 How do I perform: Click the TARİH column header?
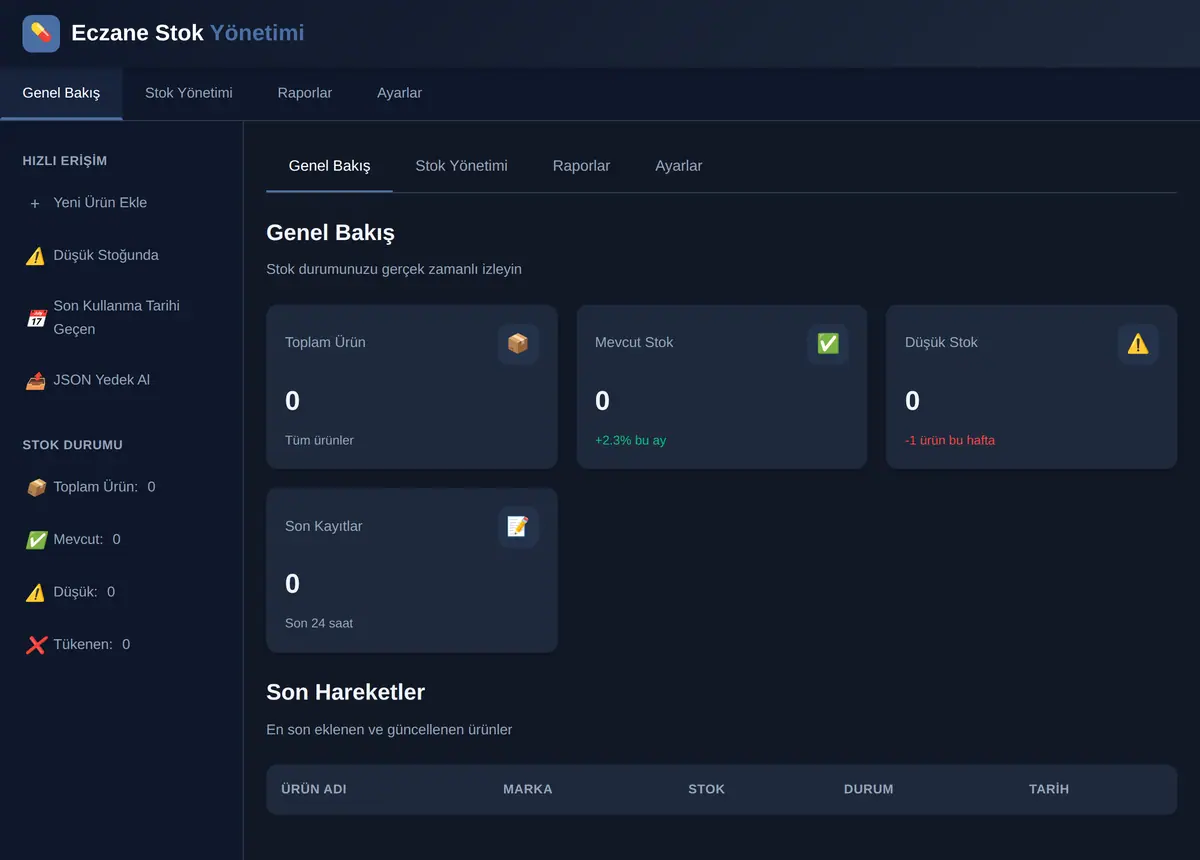pos(1049,789)
